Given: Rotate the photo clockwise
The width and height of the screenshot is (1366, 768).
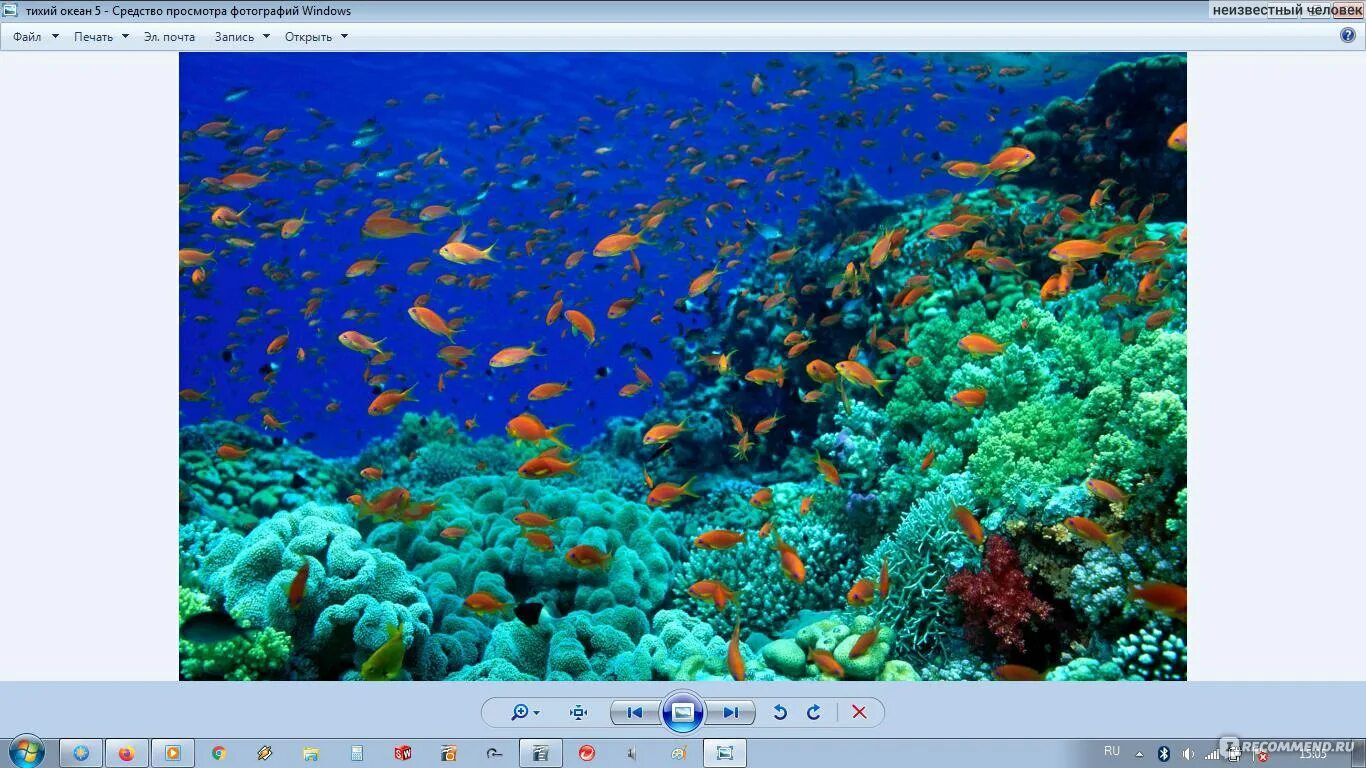Looking at the screenshot, I should click(814, 712).
